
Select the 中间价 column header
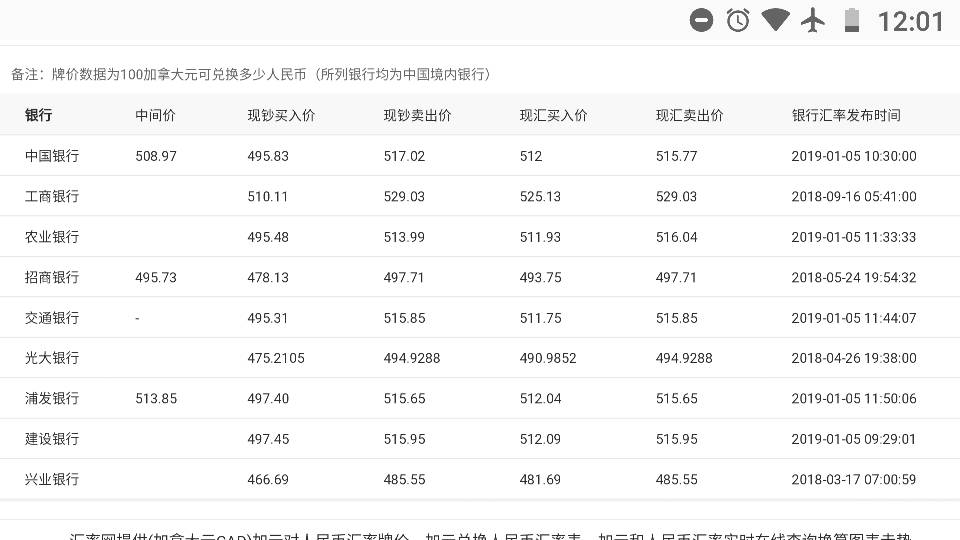point(156,115)
